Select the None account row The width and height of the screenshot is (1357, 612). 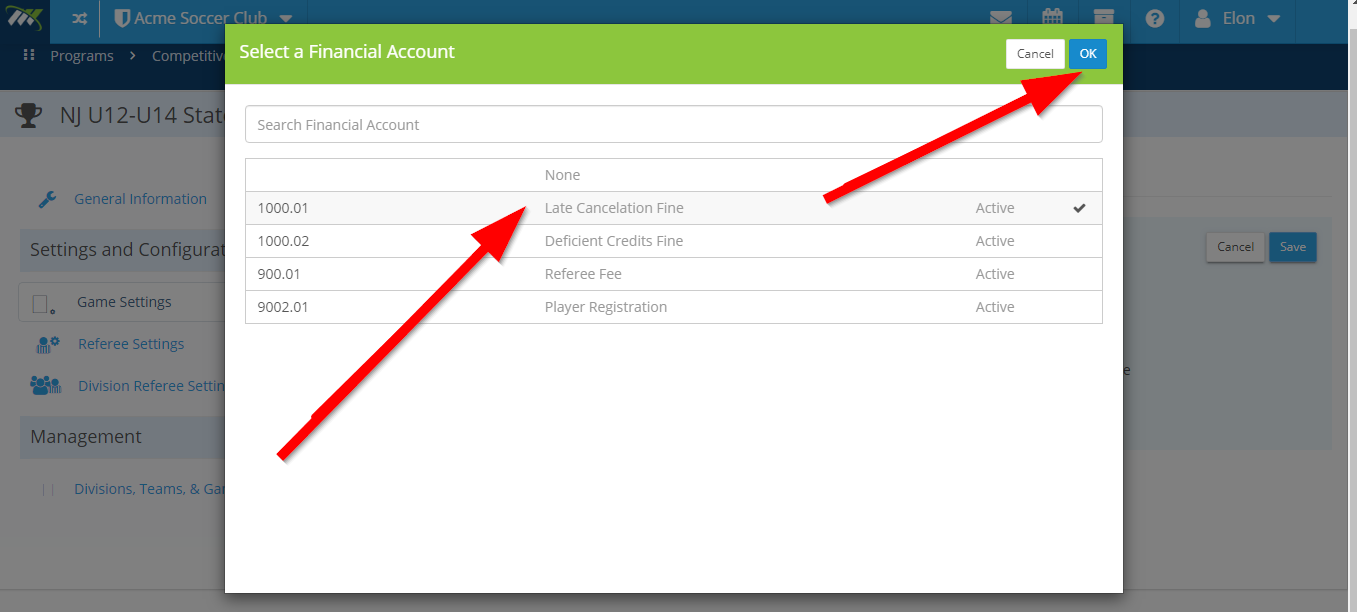tap(673, 175)
